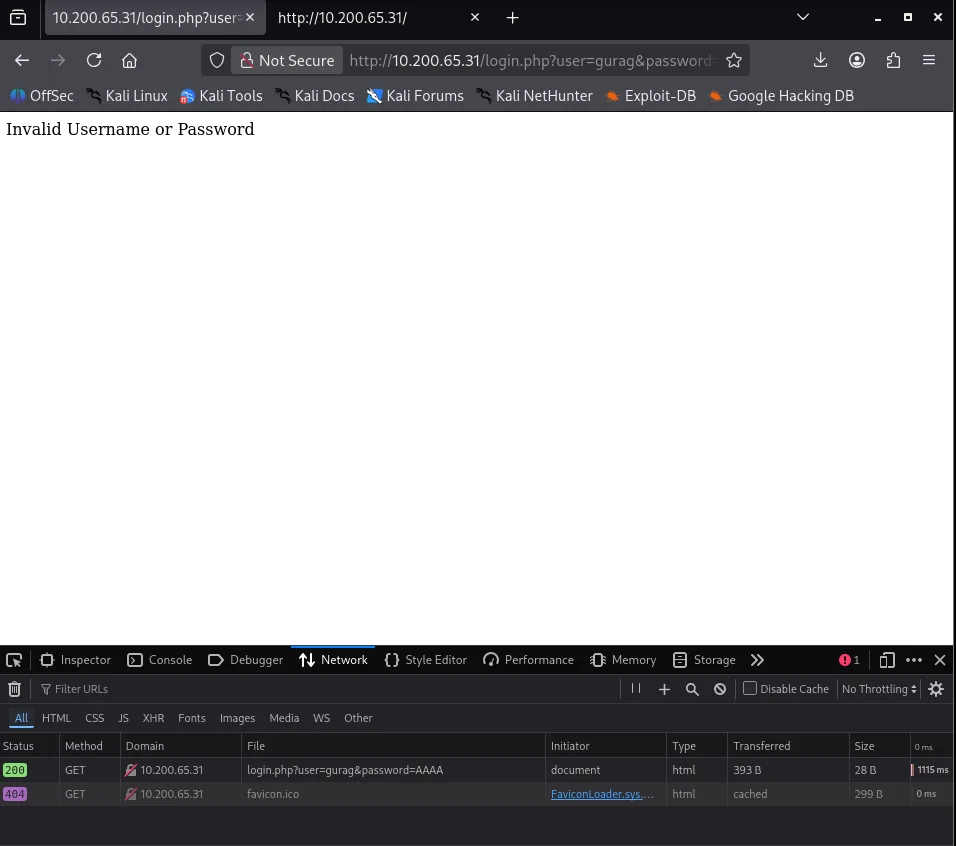Bookmark this page with the star icon
The width and height of the screenshot is (956, 846).
pyautogui.click(x=734, y=60)
